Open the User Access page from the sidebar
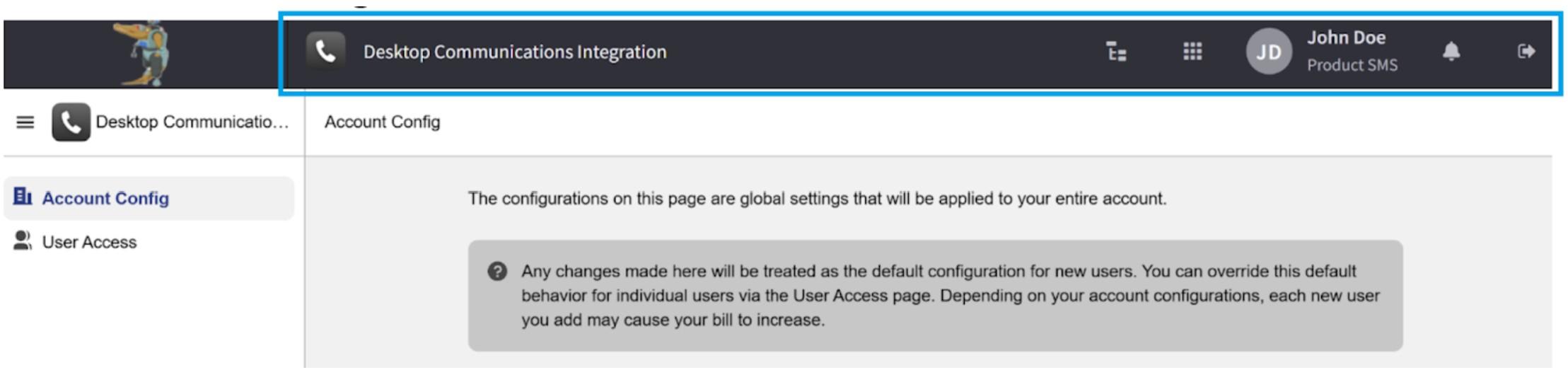1568x382 pixels. coord(89,242)
